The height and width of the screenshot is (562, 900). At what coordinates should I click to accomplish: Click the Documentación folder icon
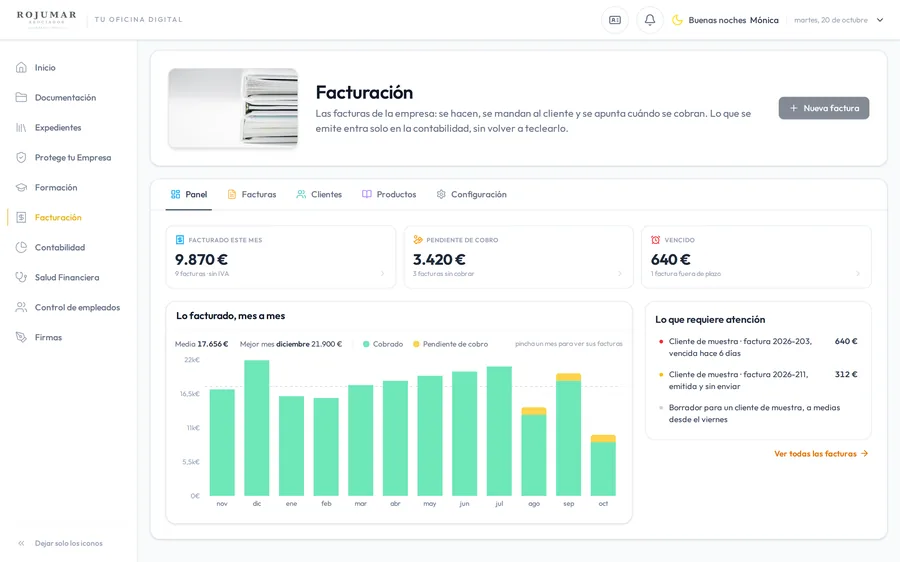[21, 98]
